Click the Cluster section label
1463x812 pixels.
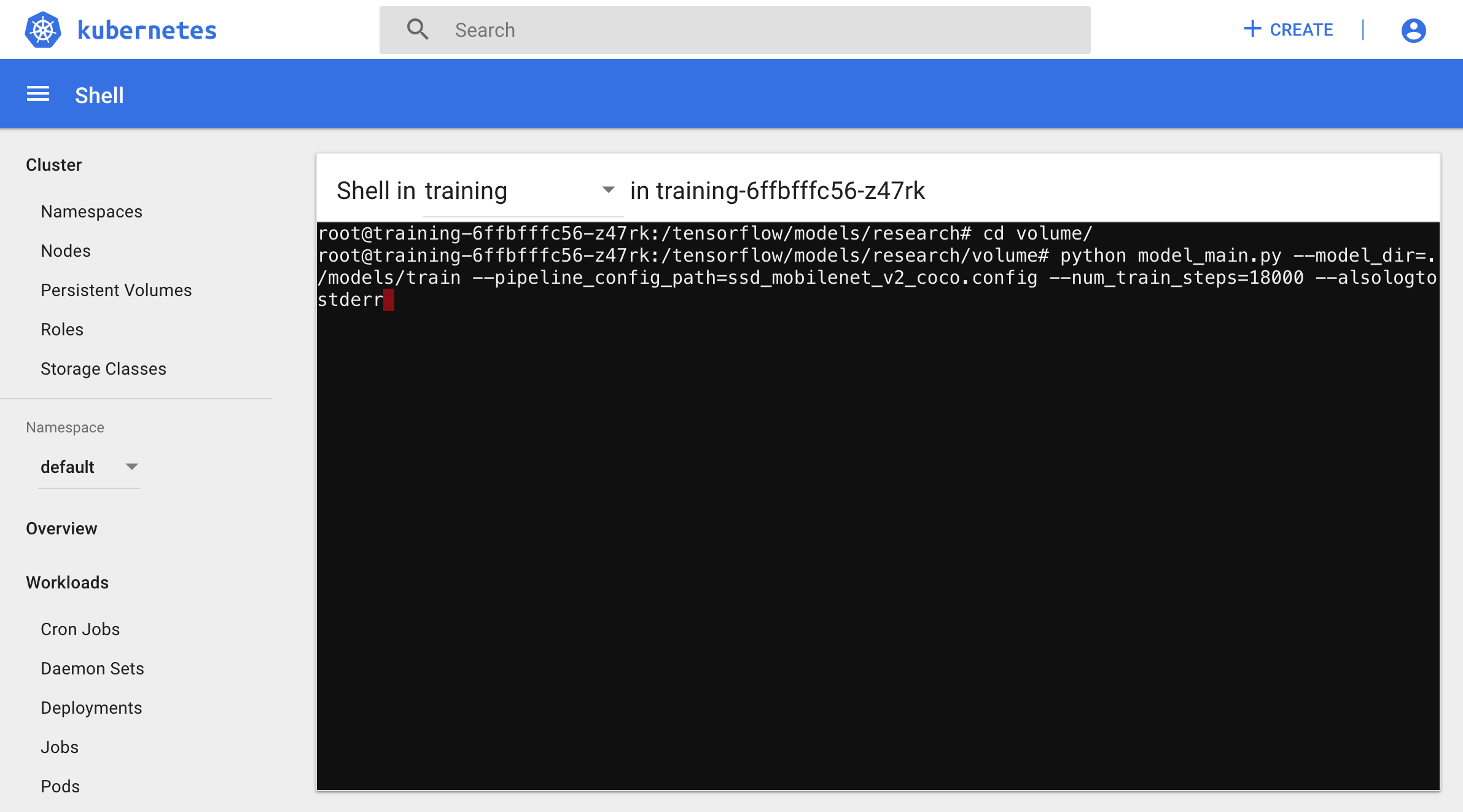52,165
